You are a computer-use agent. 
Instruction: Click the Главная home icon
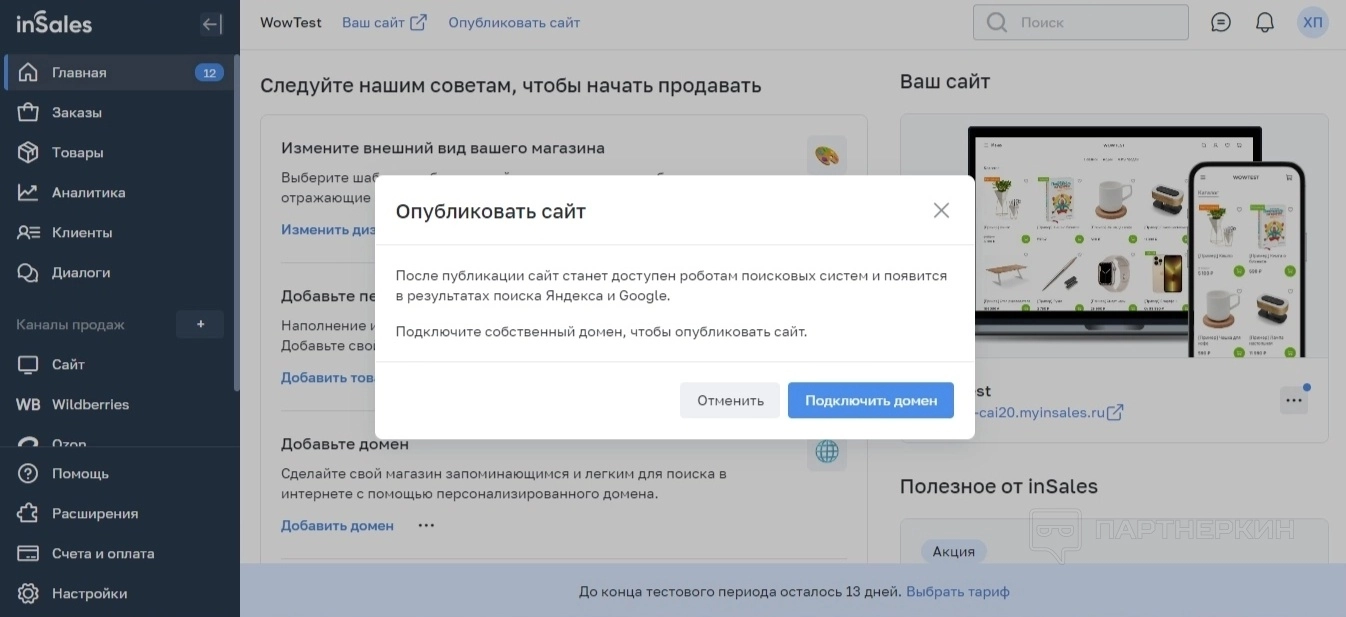coord(28,72)
